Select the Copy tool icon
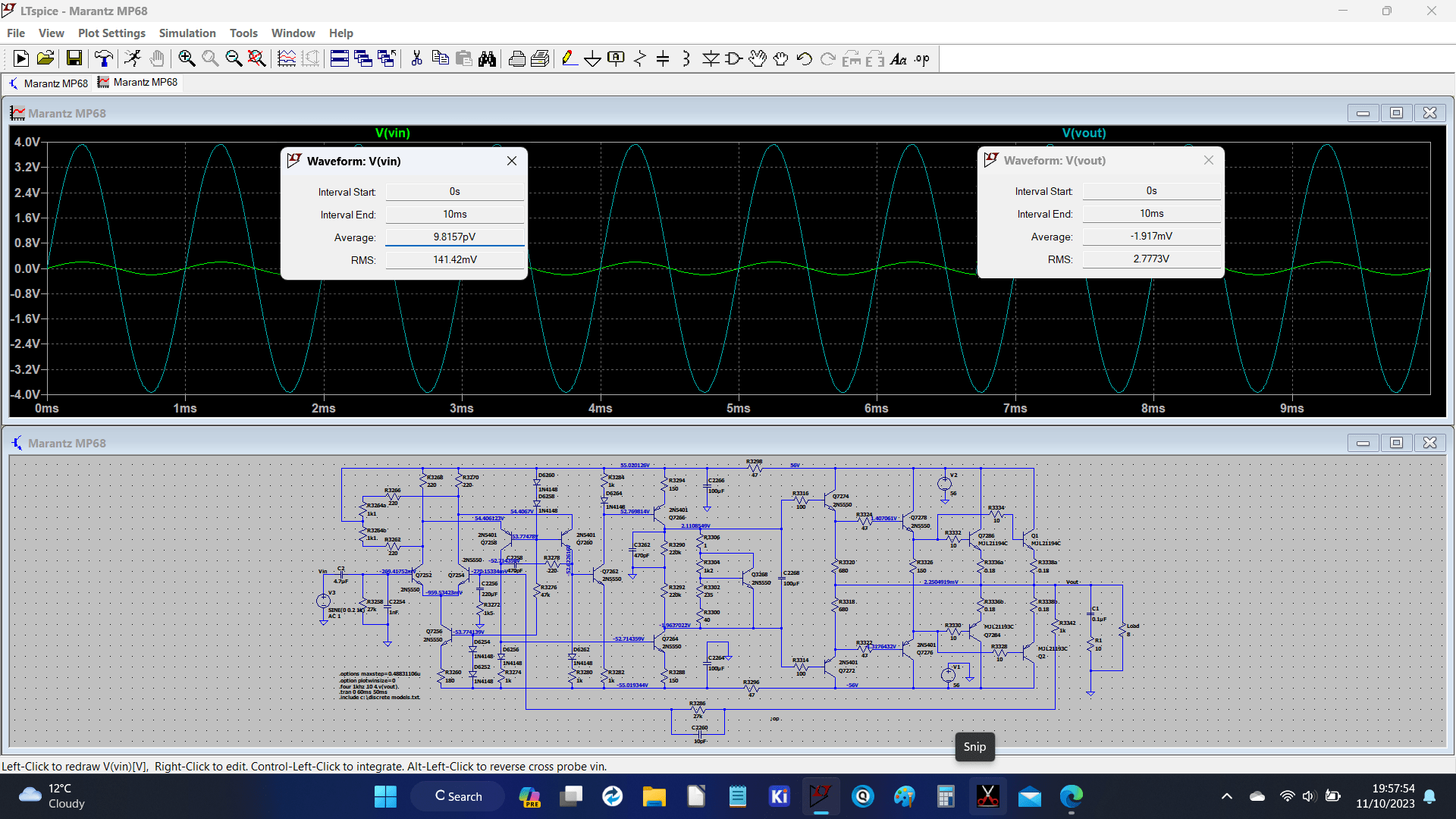This screenshot has height=819, width=1456. (440, 58)
